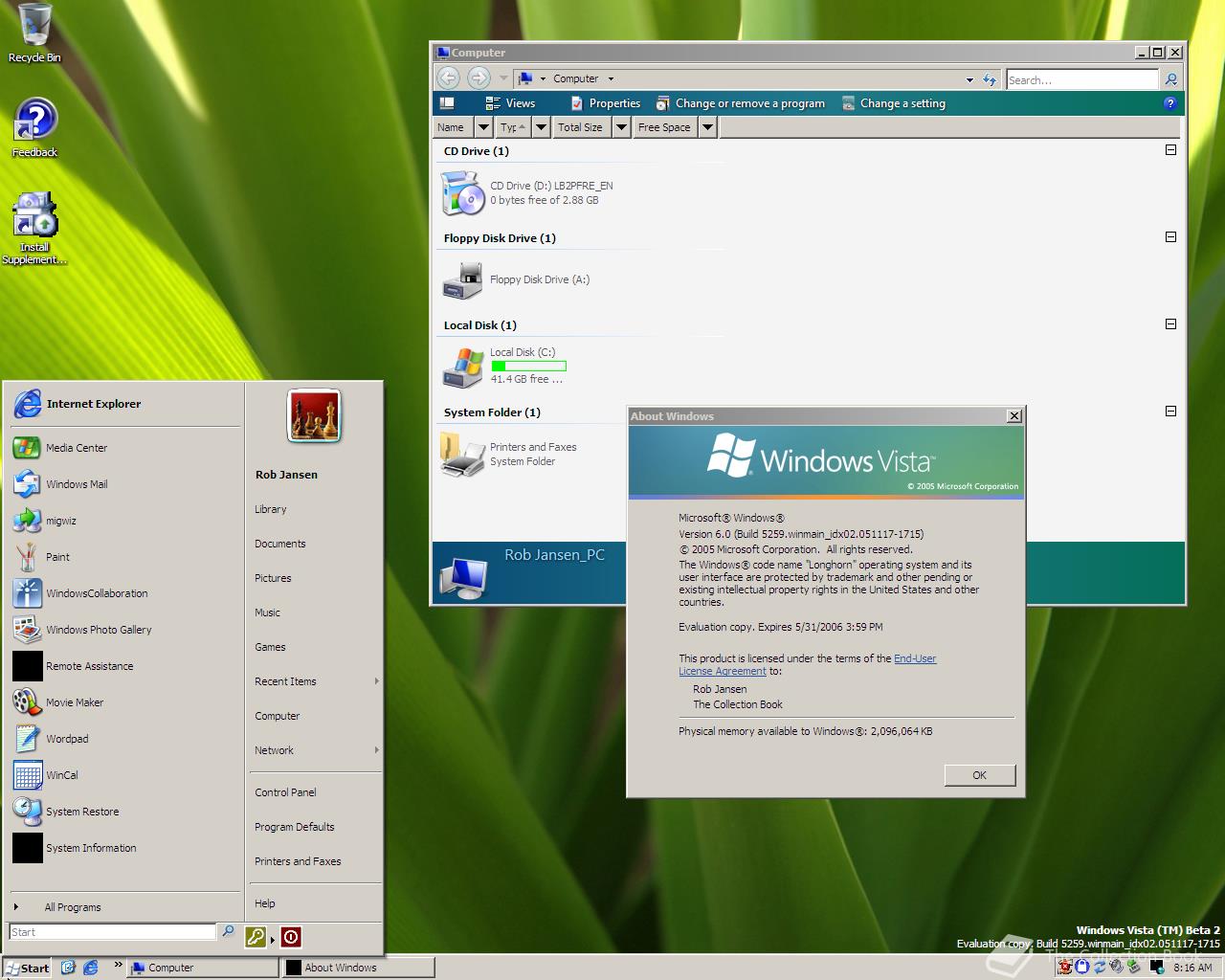Click the red power button in Start menu
This screenshot has height=980, width=1225.
click(x=291, y=937)
